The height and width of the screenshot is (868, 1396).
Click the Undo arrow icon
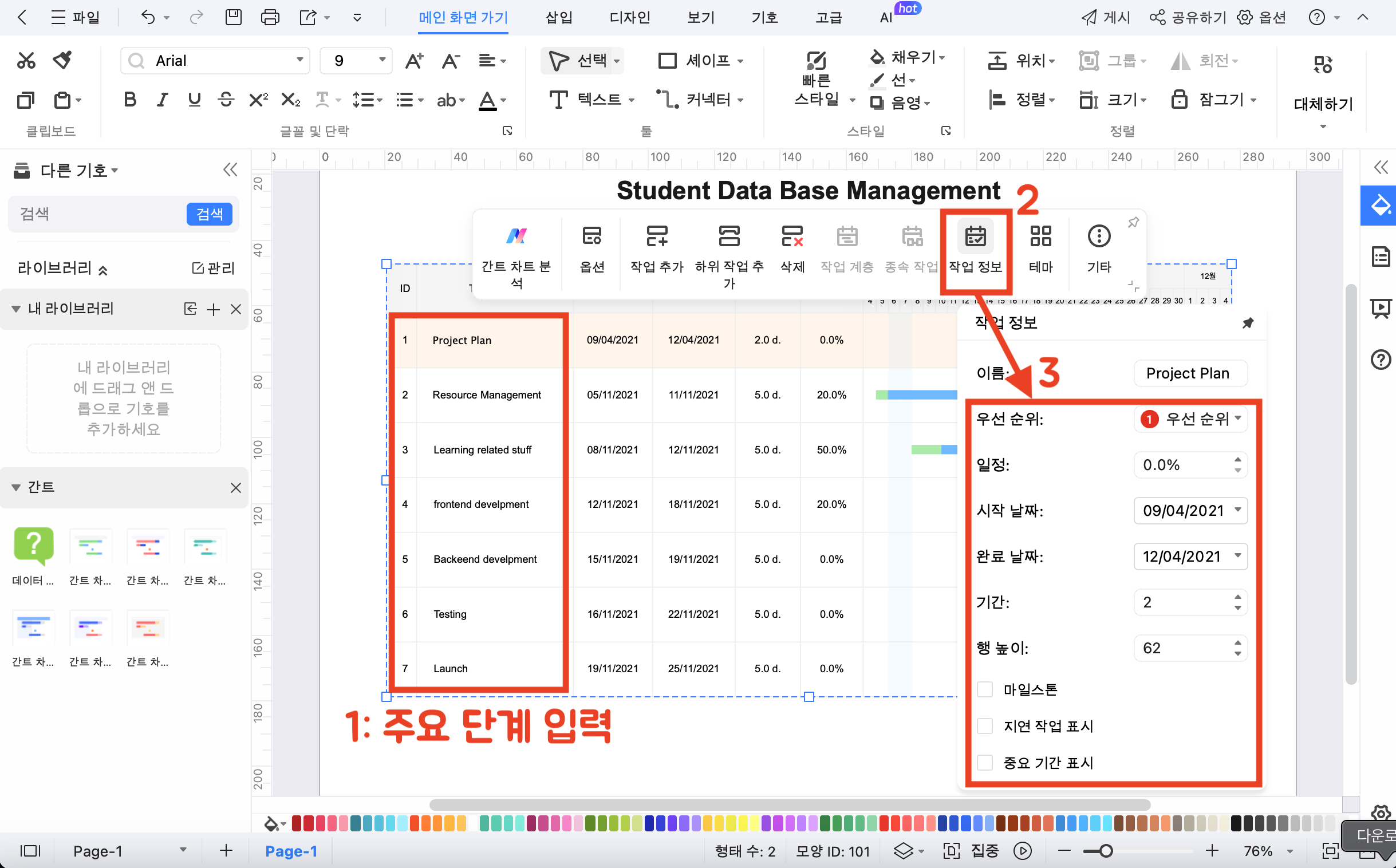click(148, 17)
